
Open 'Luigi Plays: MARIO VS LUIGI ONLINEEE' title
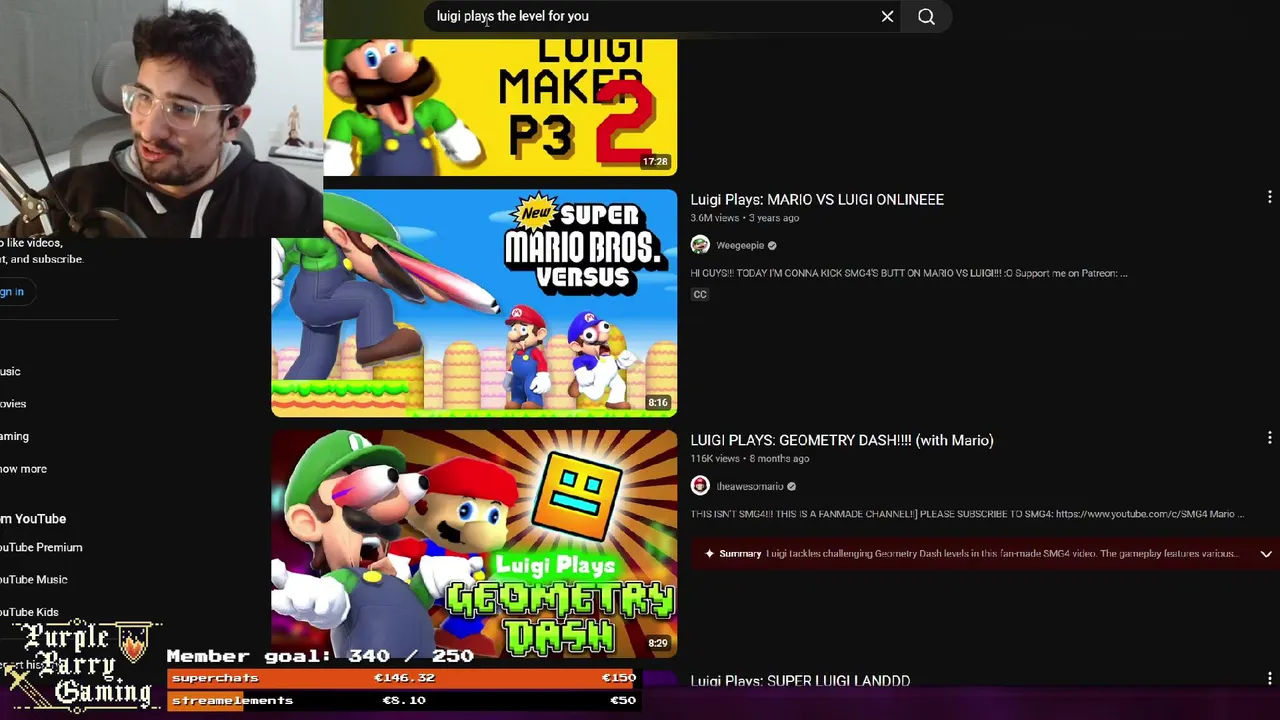tap(817, 199)
